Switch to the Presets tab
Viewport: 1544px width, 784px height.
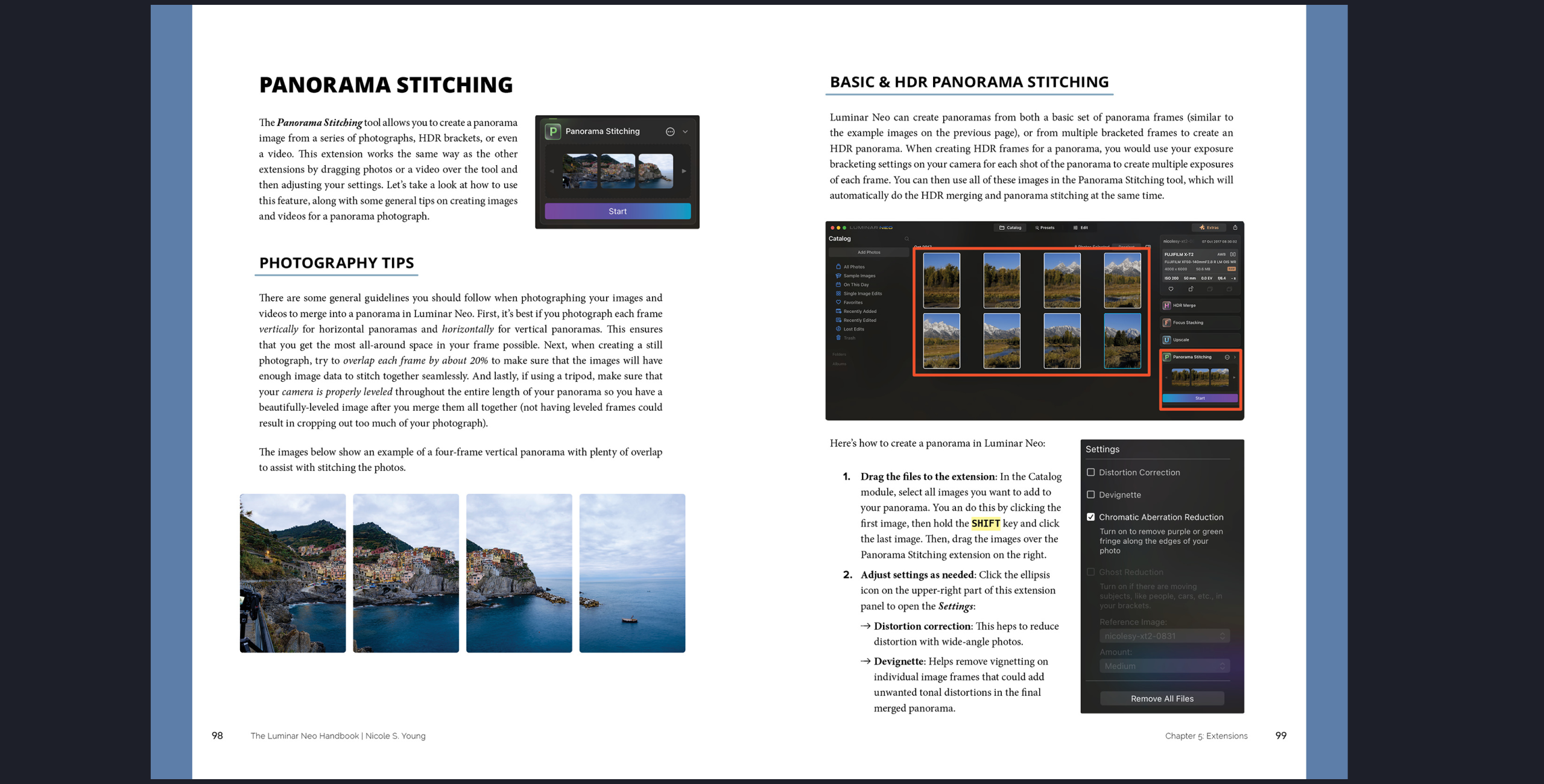coord(1045,227)
